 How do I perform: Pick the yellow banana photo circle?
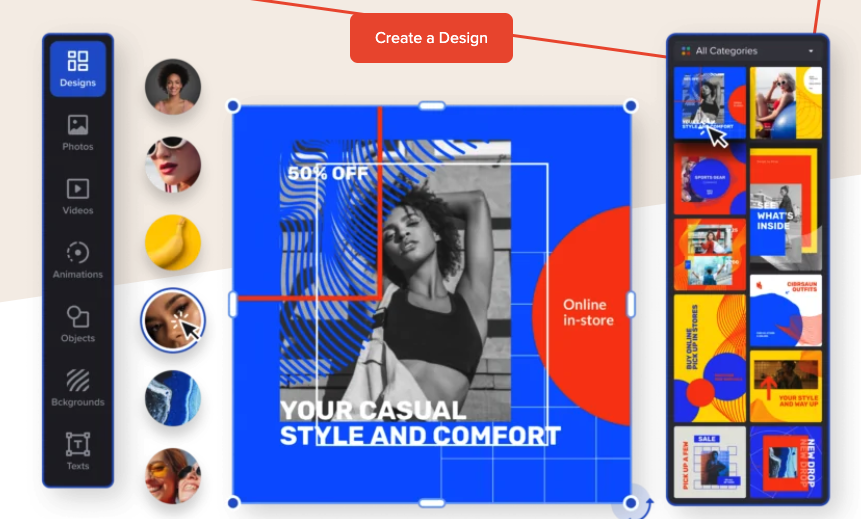pyautogui.click(x=173, y=242)
